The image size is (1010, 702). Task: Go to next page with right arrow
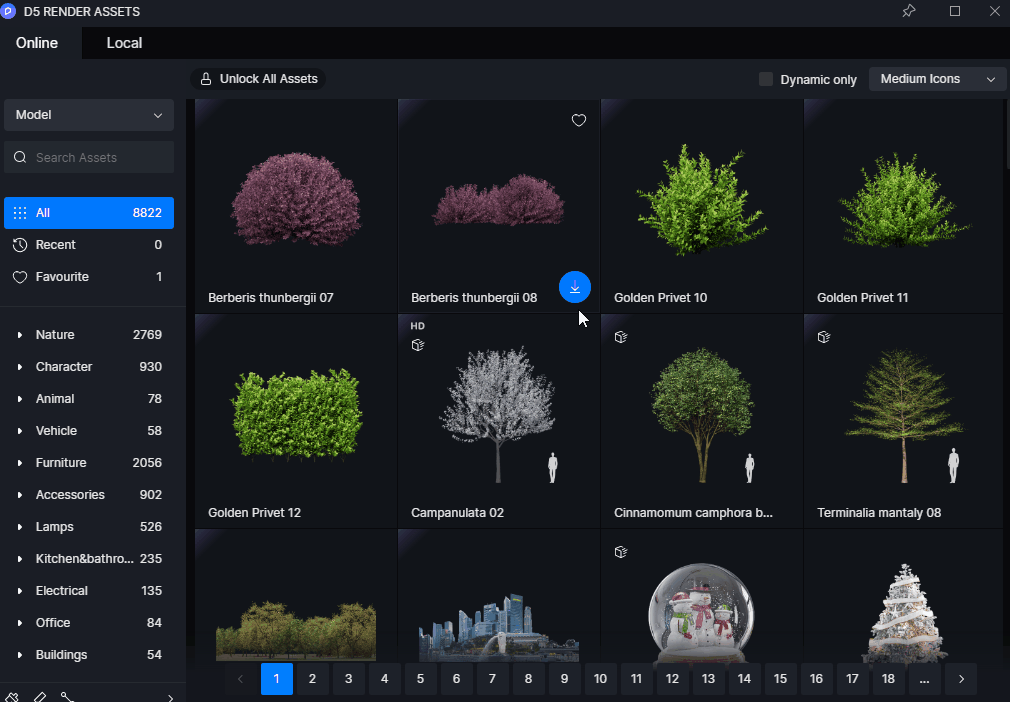961,679
